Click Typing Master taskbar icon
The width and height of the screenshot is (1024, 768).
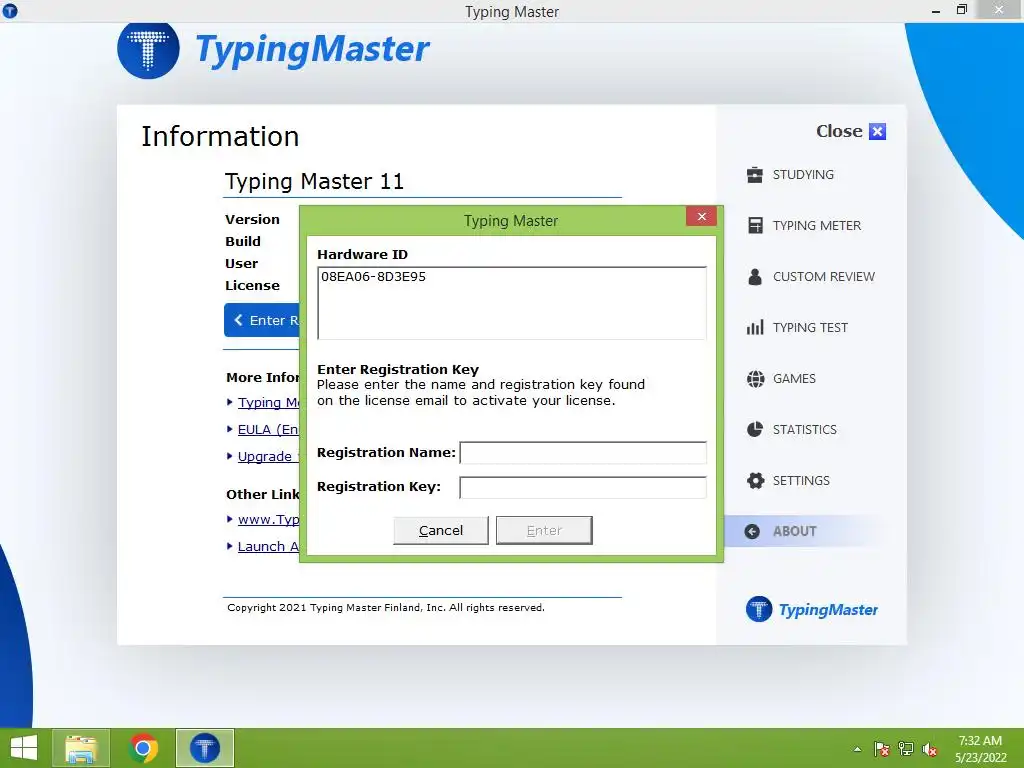tap(204, 748)
